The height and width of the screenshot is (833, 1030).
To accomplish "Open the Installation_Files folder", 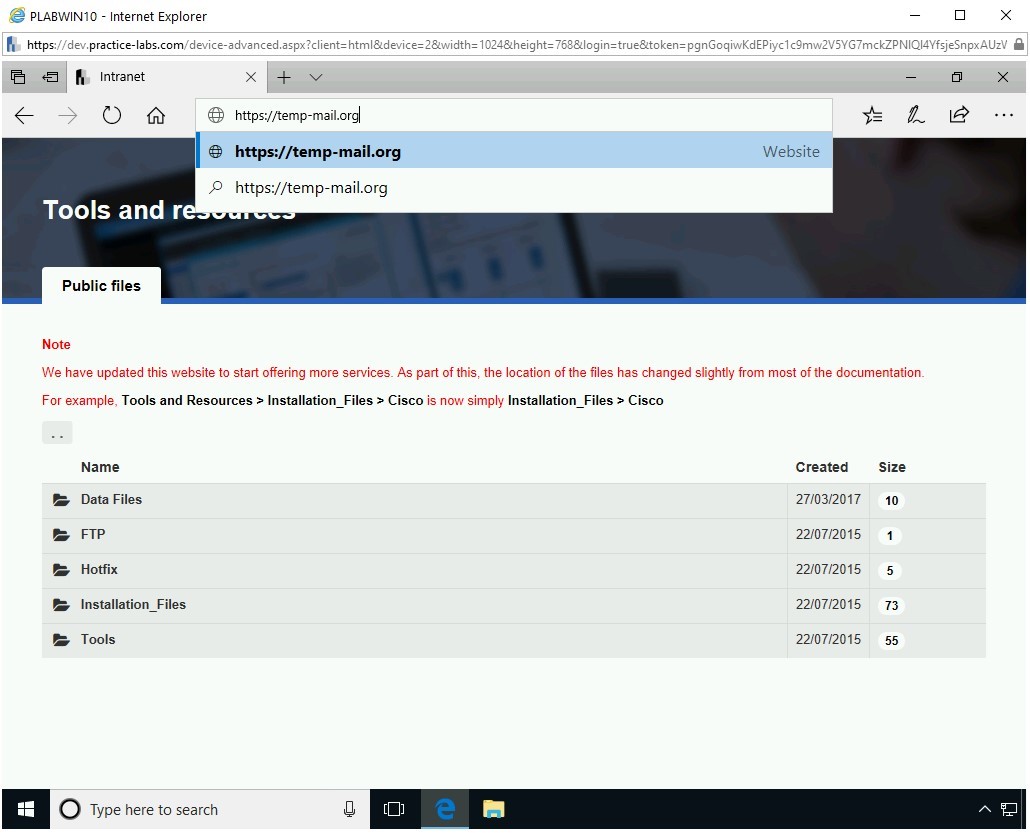I will [134, 604].
